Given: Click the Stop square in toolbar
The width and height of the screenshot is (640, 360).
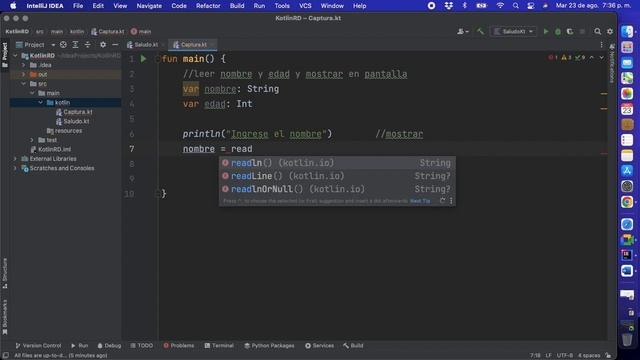Looking at the screenshot, I should tap(582, 31).
